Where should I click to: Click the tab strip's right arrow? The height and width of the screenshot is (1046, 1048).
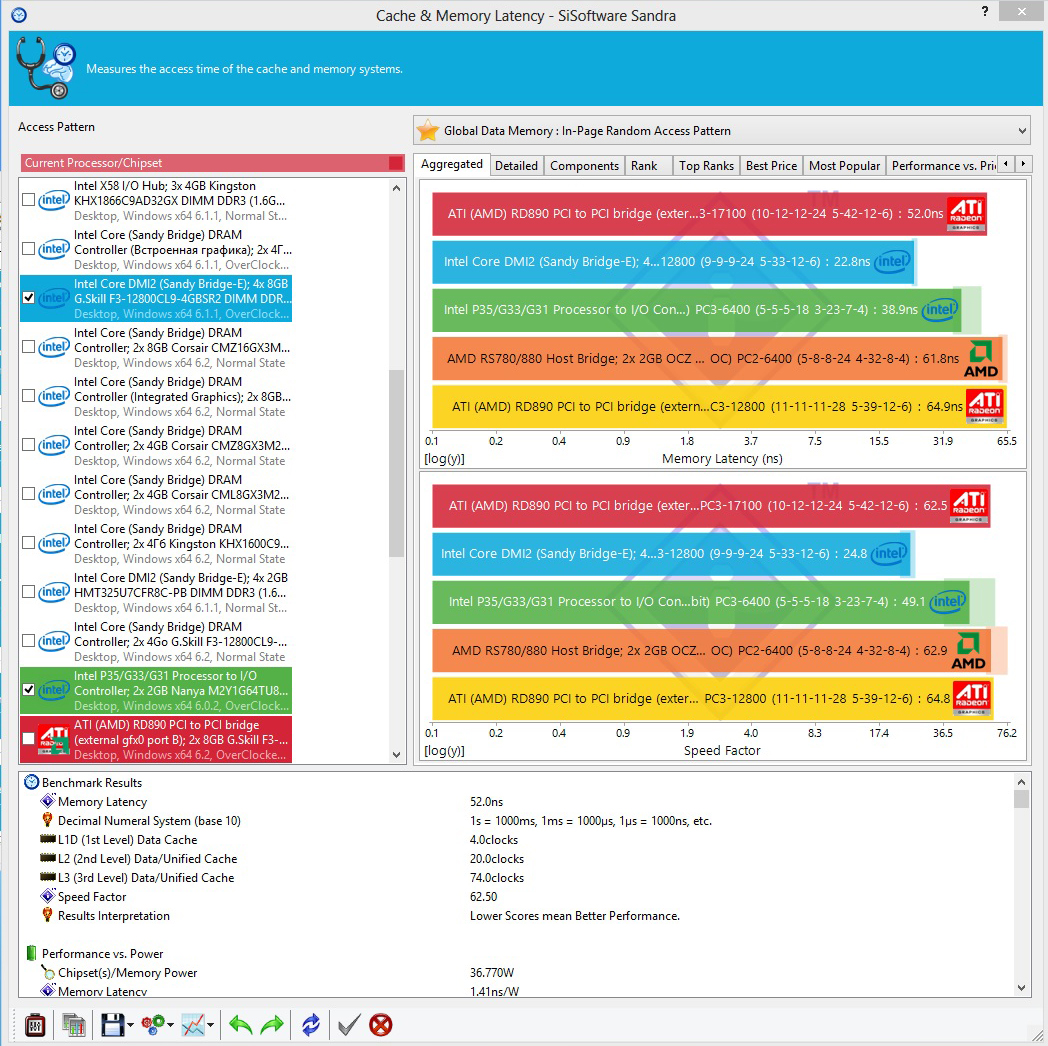pyautogui.click(x=1023, y=164)
